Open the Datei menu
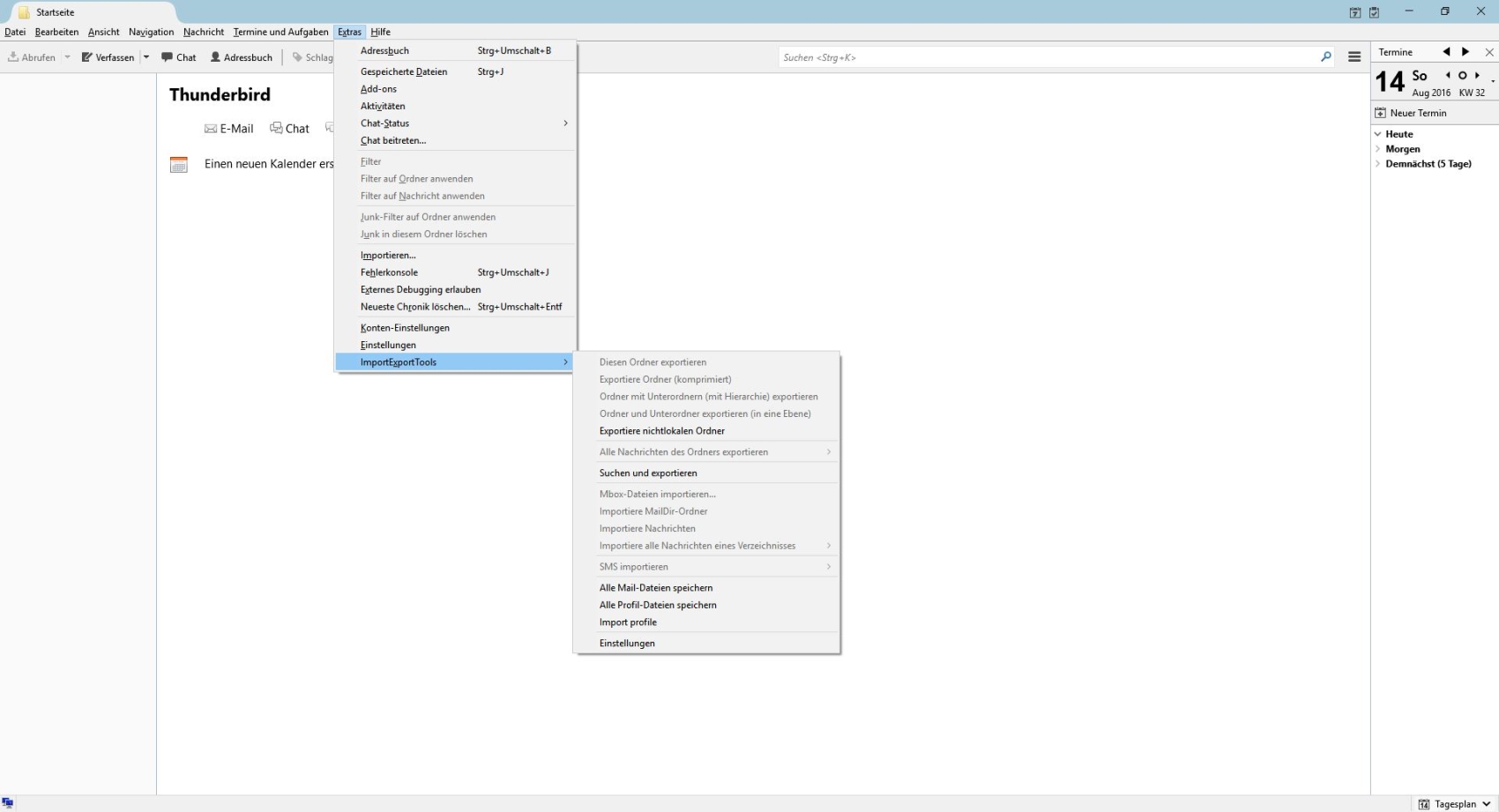The width and height of the screenshot is (1499, 812). [15, 32]
